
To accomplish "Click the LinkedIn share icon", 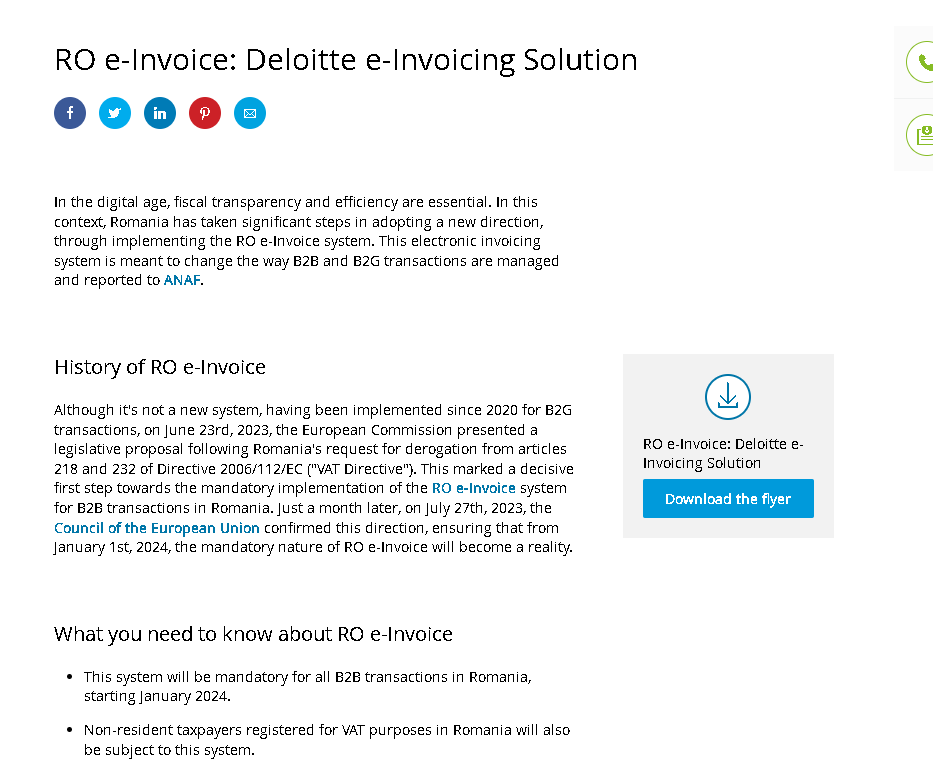I will tap(160, 113).
